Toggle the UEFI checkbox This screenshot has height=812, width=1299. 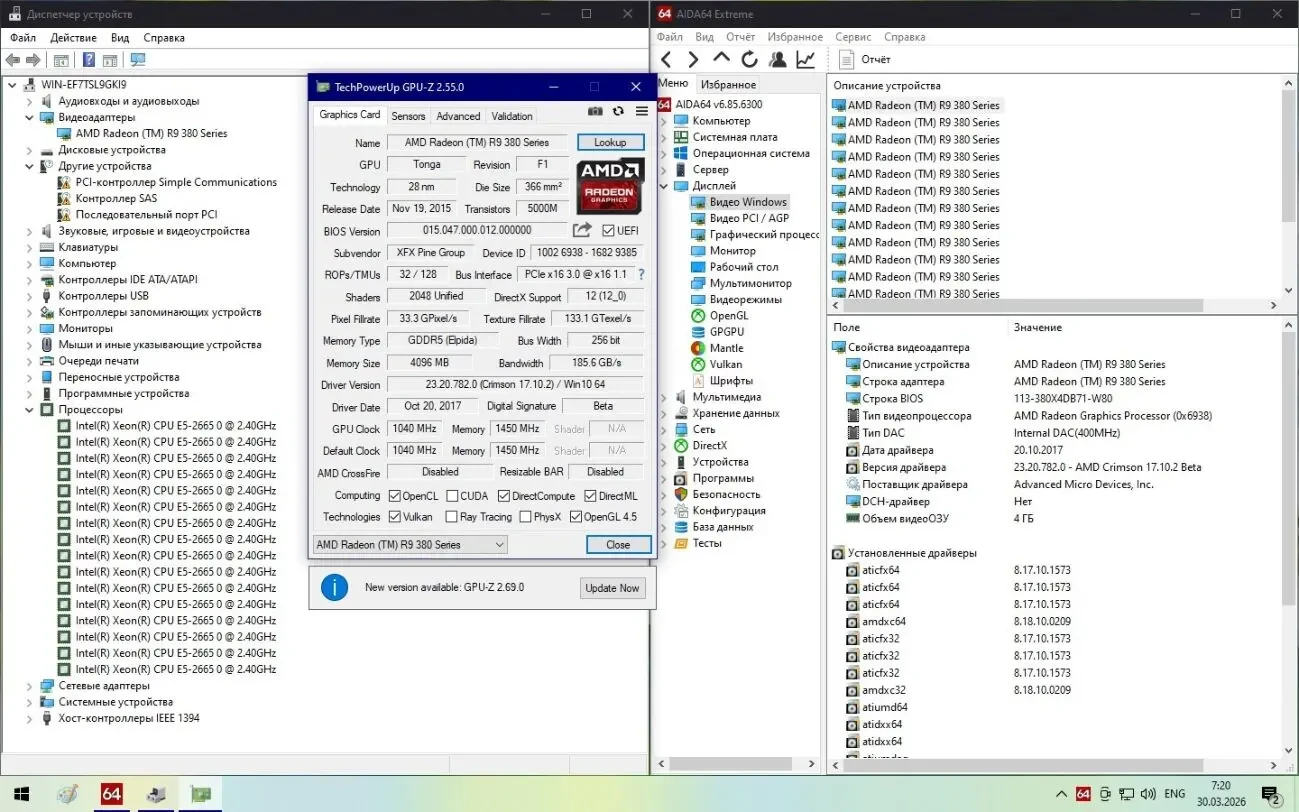(608, 231)
